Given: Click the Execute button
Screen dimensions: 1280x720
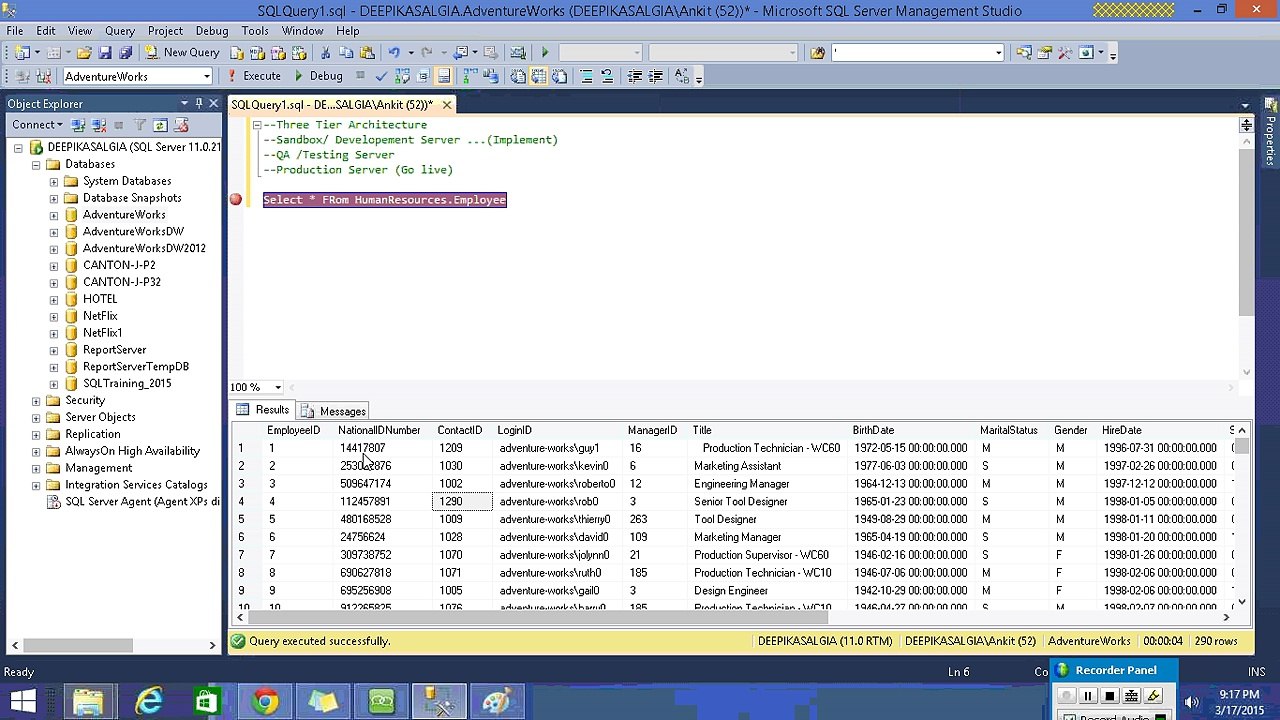Looking at the screenshot, I should pyautogui.click(x=254, y=76).
